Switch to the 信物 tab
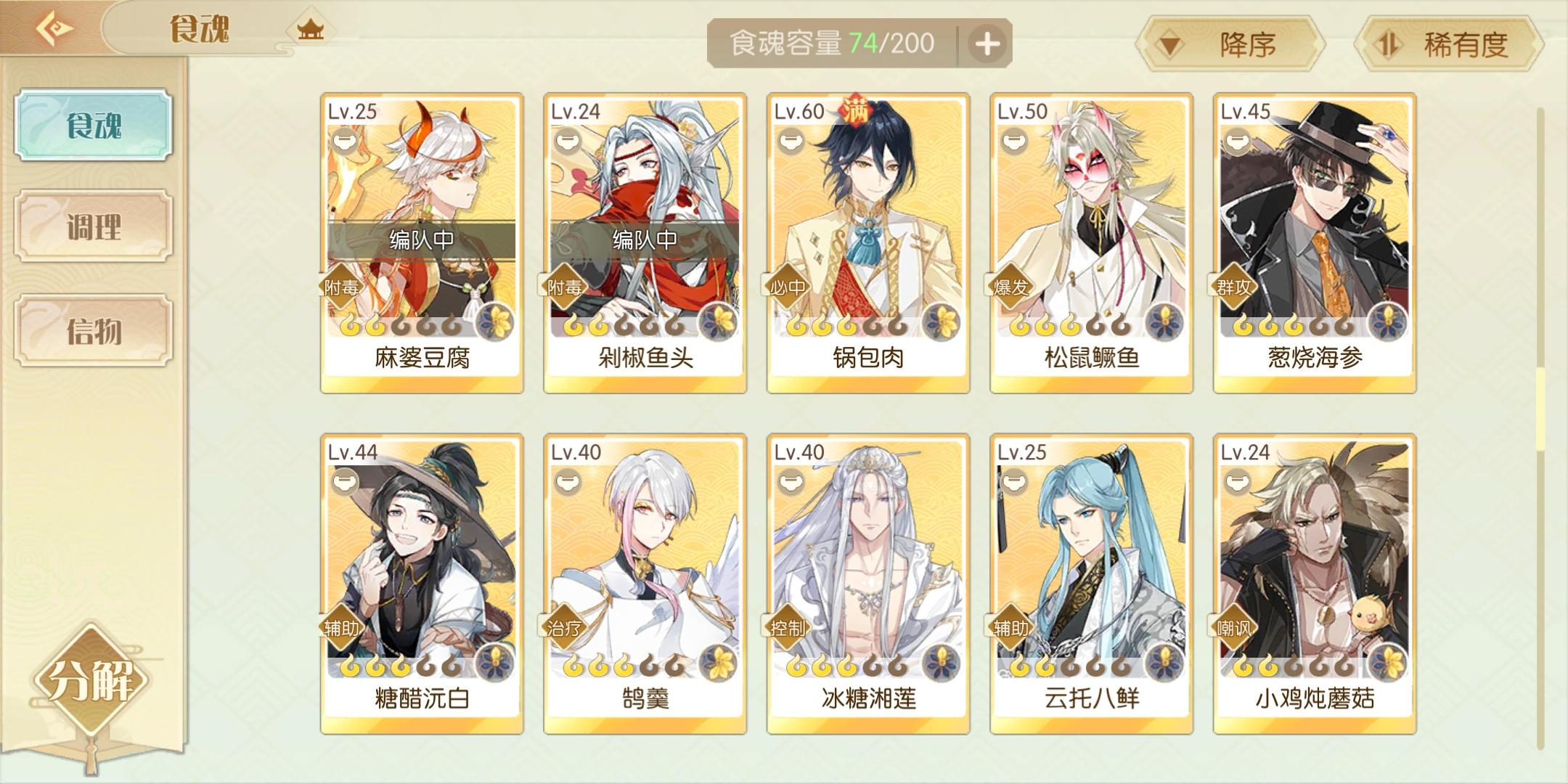The width and height of the screenshot is (1568, 784). pyautogui.click(x=94, y=331)
